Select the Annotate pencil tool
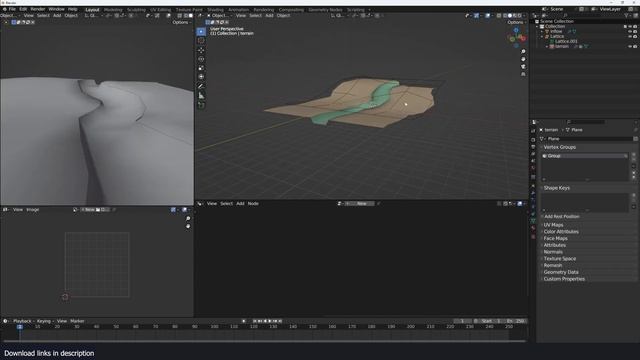This screenshot has height=360, width=640. [201, 86]
